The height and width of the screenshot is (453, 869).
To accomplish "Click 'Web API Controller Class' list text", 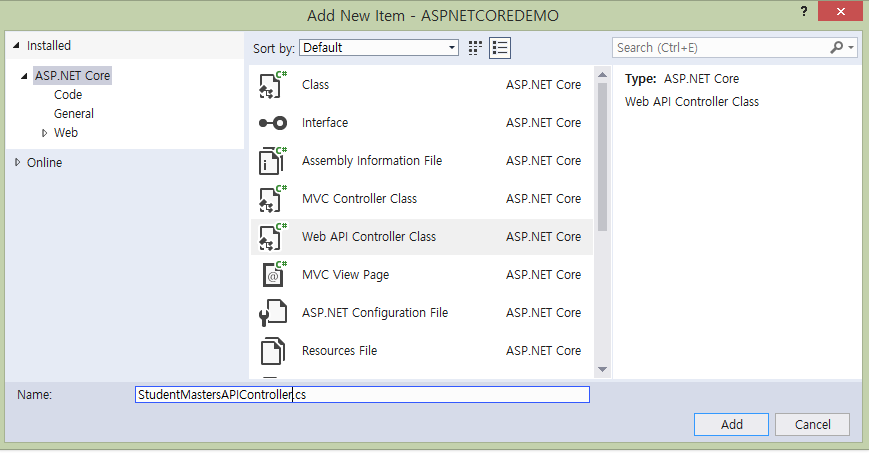I will [369, 237].
